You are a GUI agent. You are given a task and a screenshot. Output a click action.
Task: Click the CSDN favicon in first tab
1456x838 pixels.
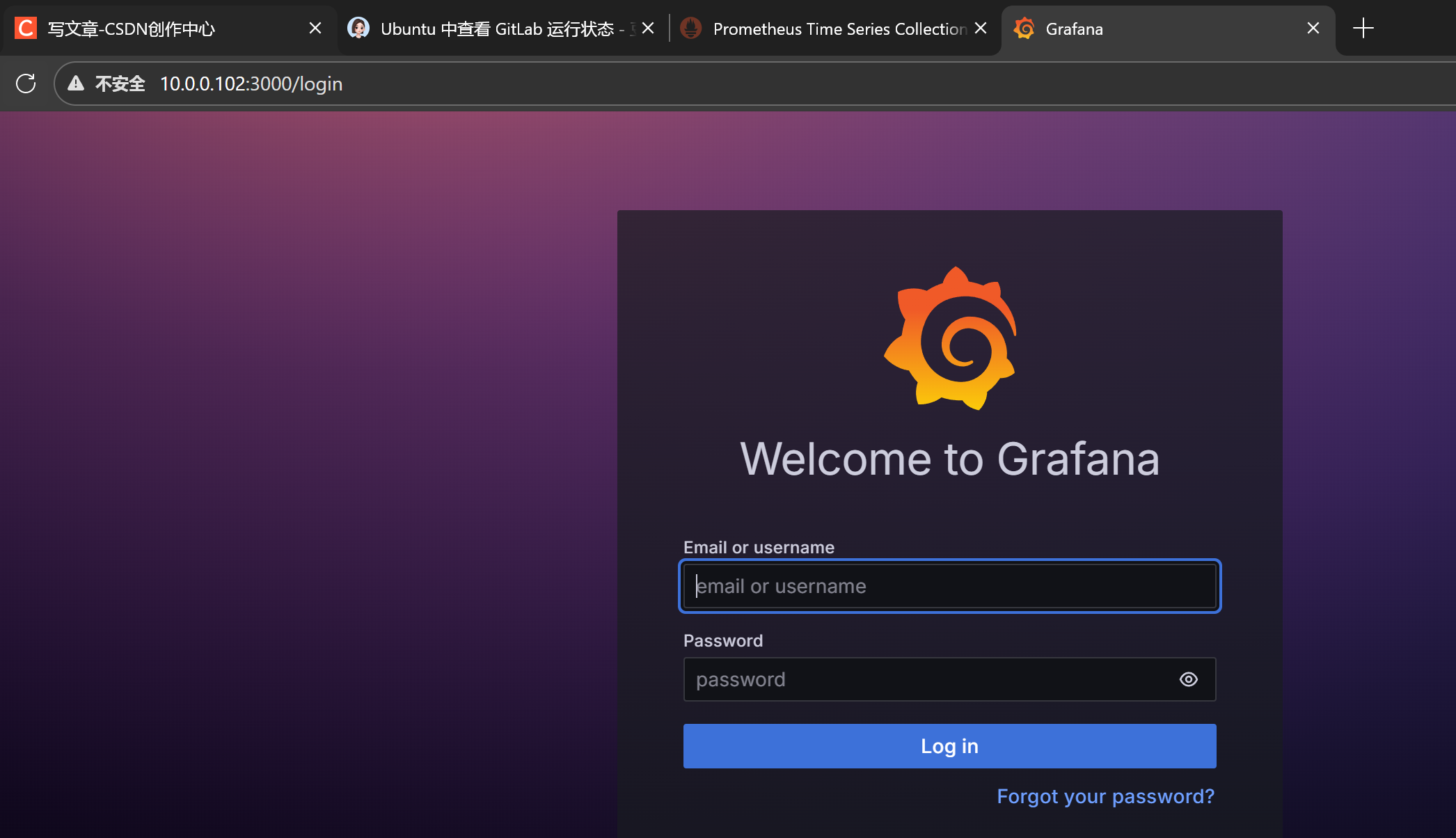click(x=26, y=28)
